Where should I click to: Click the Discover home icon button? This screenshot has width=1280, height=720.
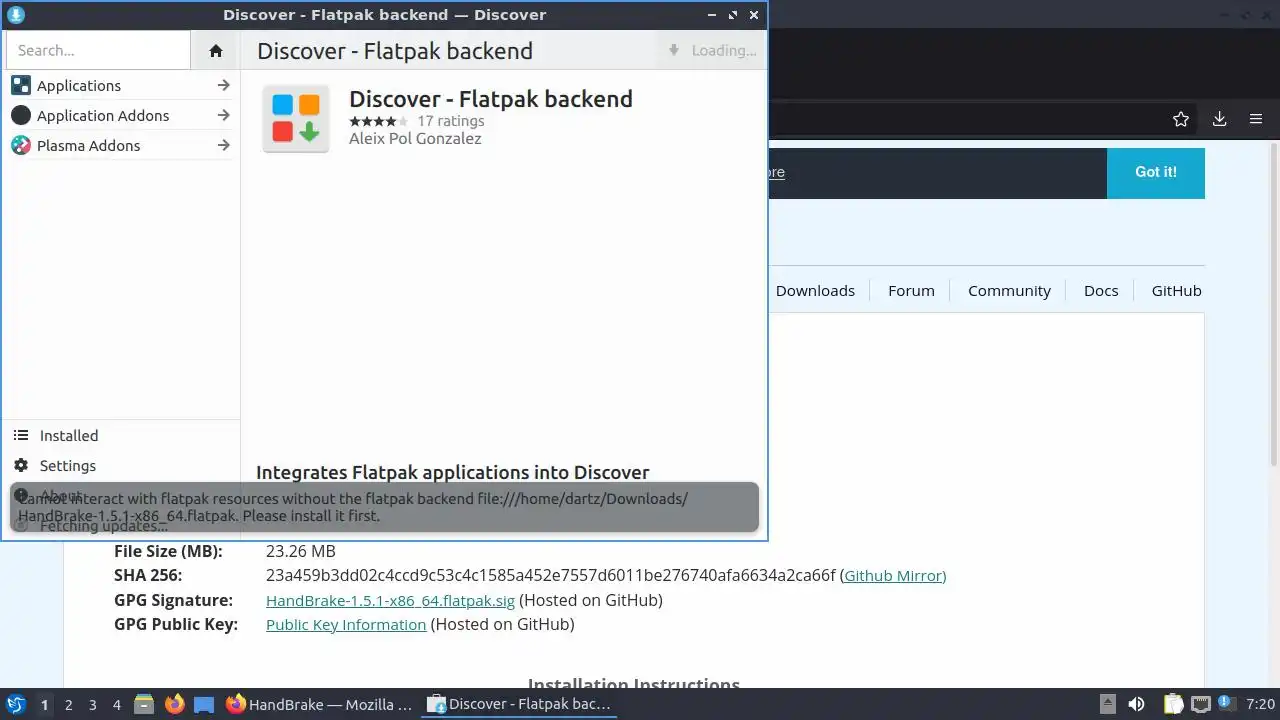point(215,51)
